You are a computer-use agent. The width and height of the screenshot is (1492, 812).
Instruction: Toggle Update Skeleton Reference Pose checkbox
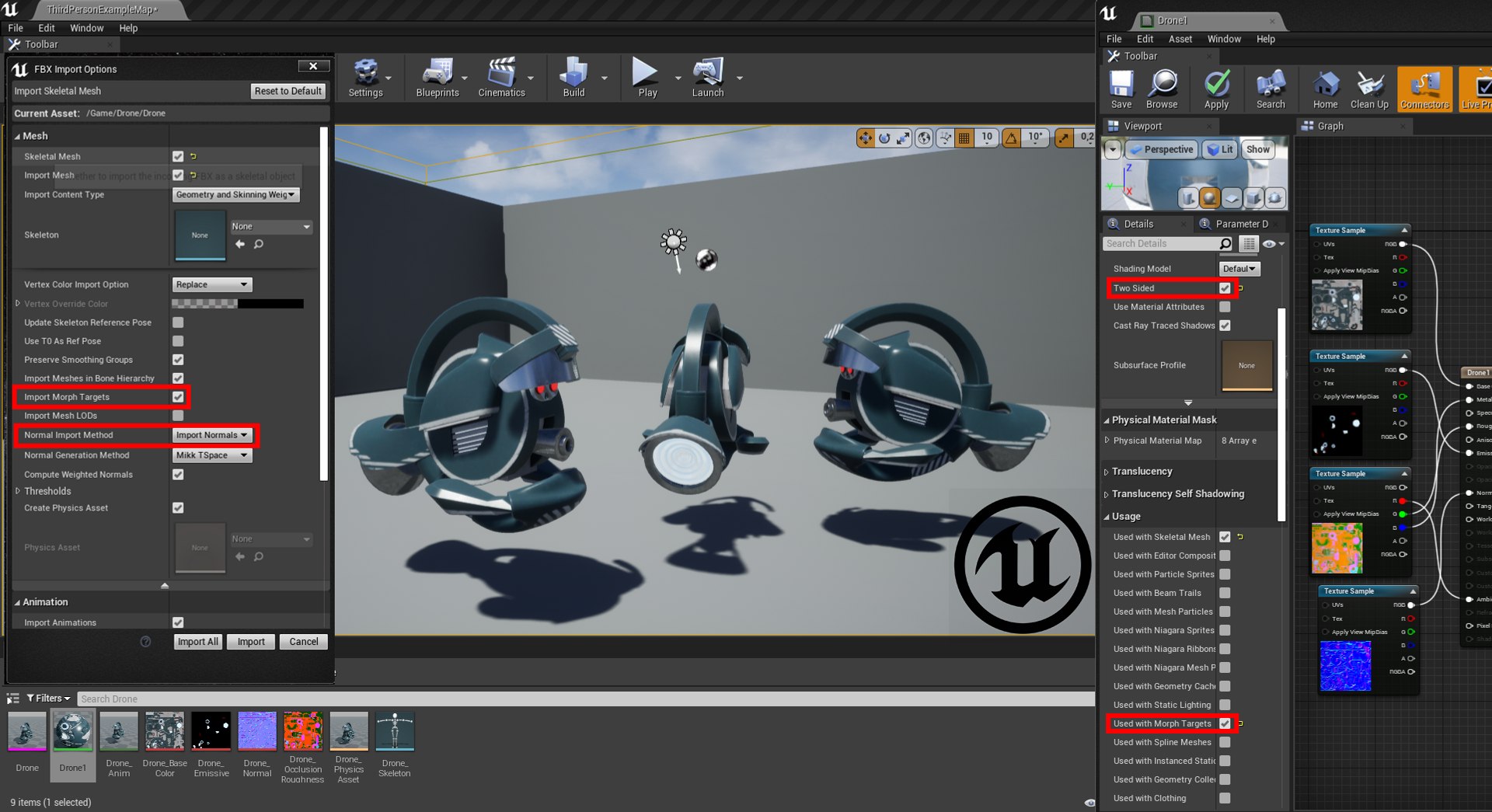[x=178, y=322]
